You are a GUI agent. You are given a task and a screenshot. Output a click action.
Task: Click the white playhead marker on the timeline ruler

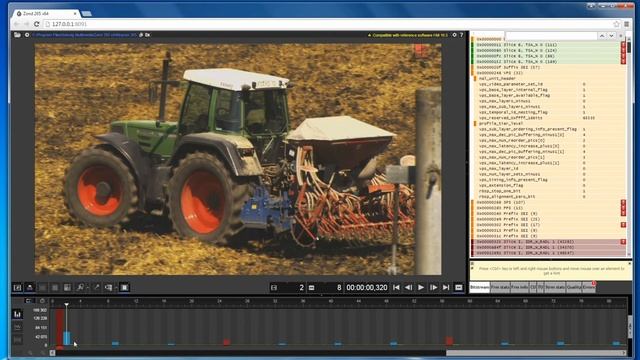[67, 304]
